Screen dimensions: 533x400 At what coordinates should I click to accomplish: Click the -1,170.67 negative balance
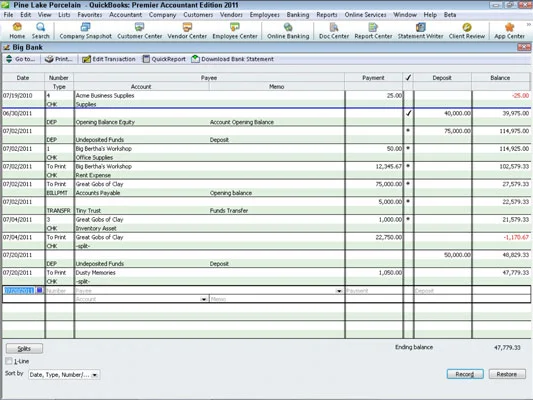click(516, 237)
